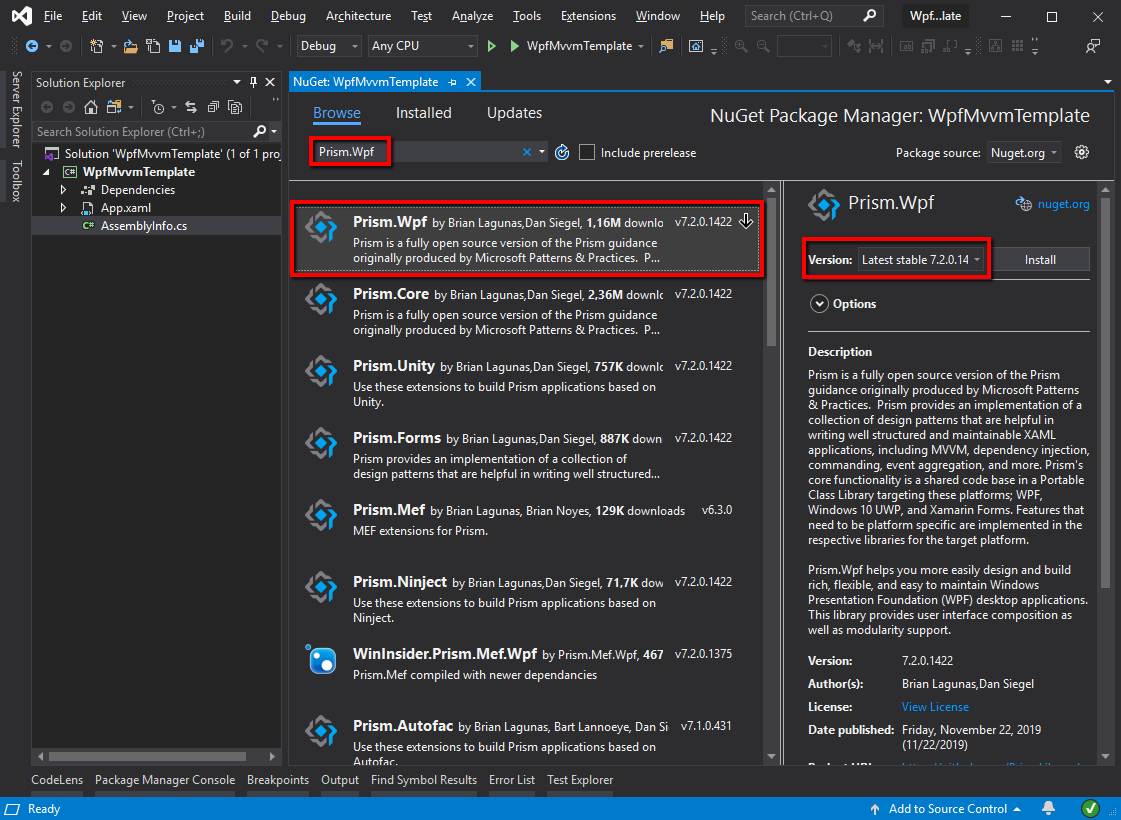Viewport: 1121px width, 820px height.
Task: Open the search history dropdown arrow
Action: (x=542, y=152)
